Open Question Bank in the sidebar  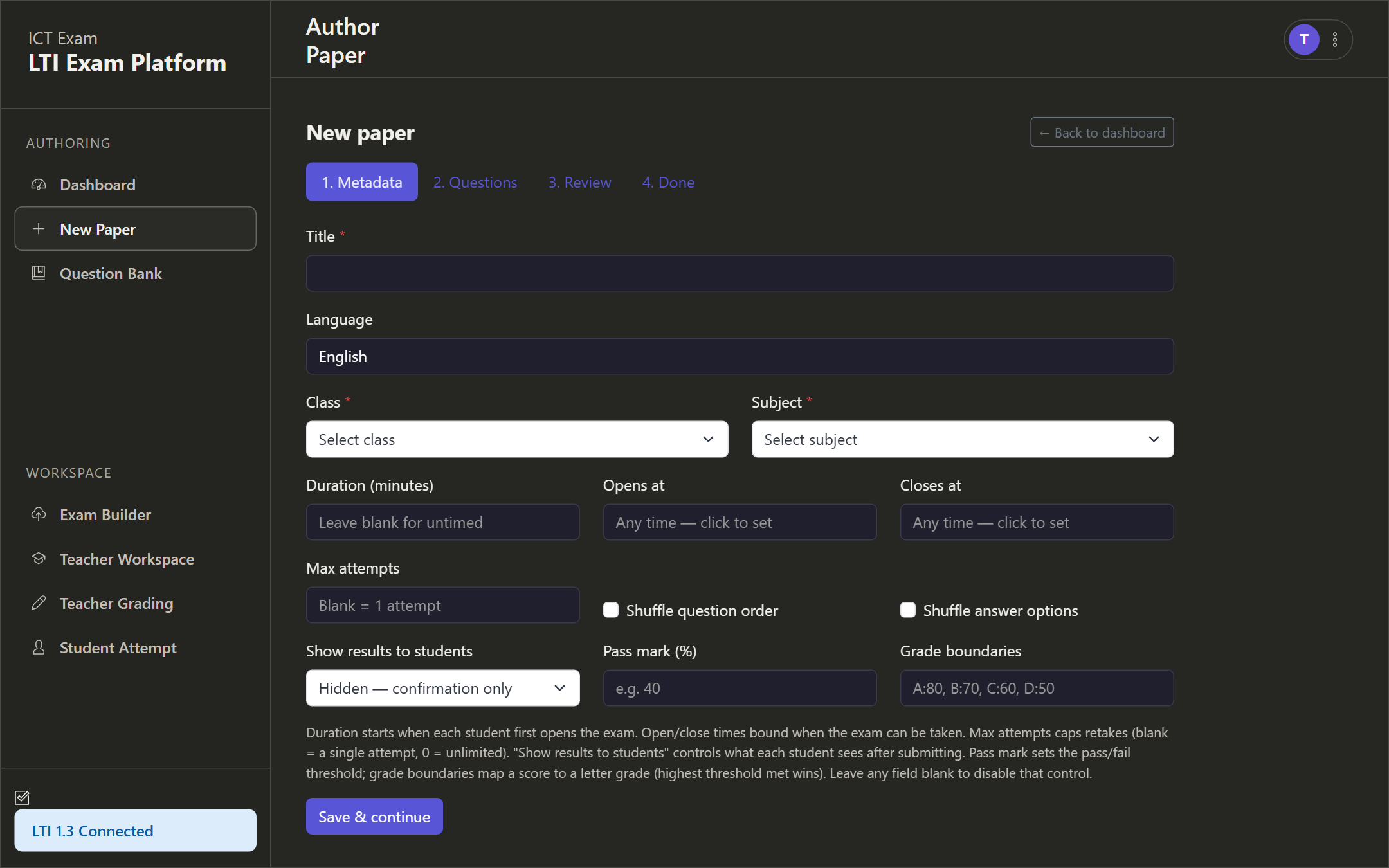tap(135, 274)
